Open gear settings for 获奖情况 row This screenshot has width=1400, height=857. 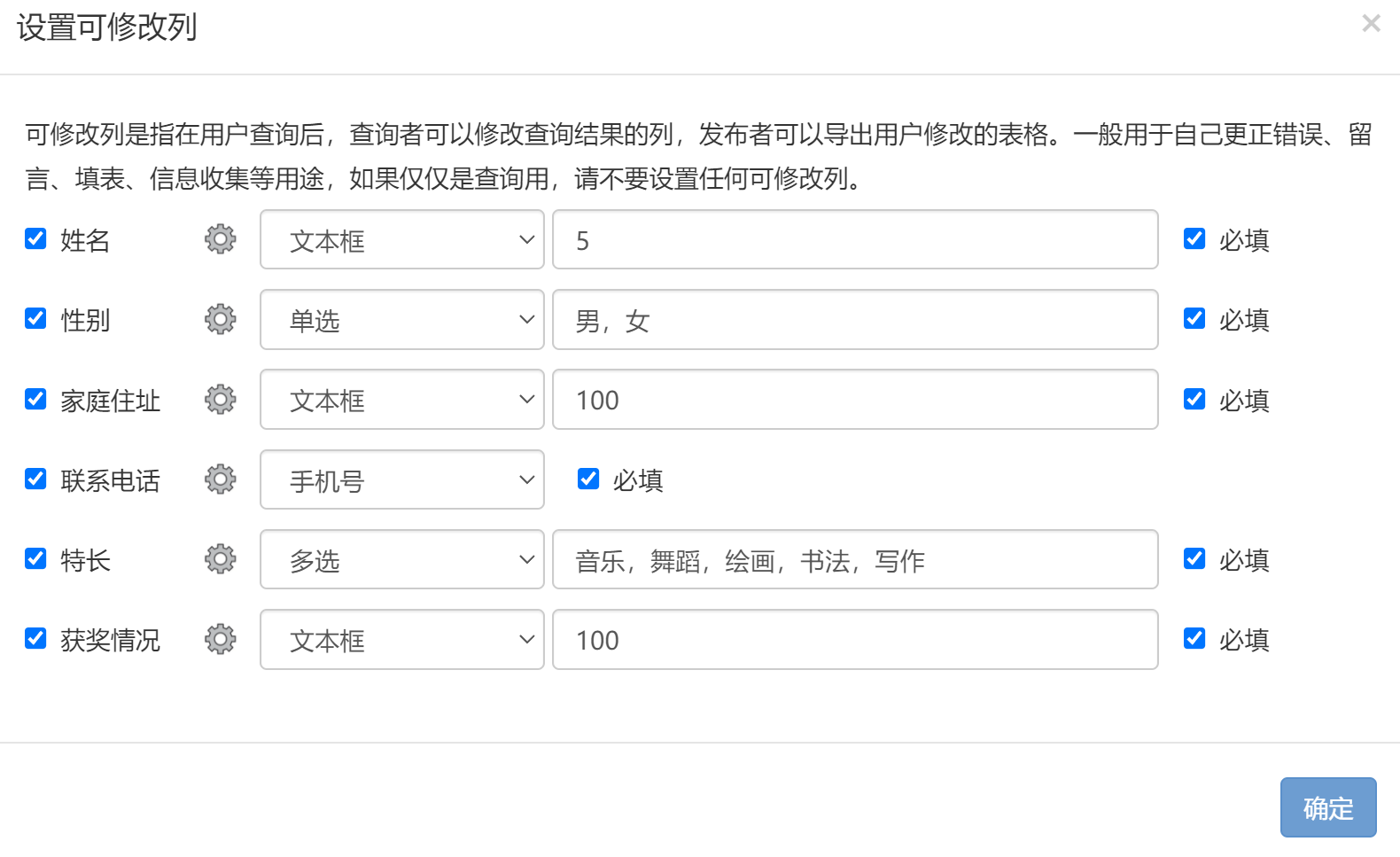point(220,639)
